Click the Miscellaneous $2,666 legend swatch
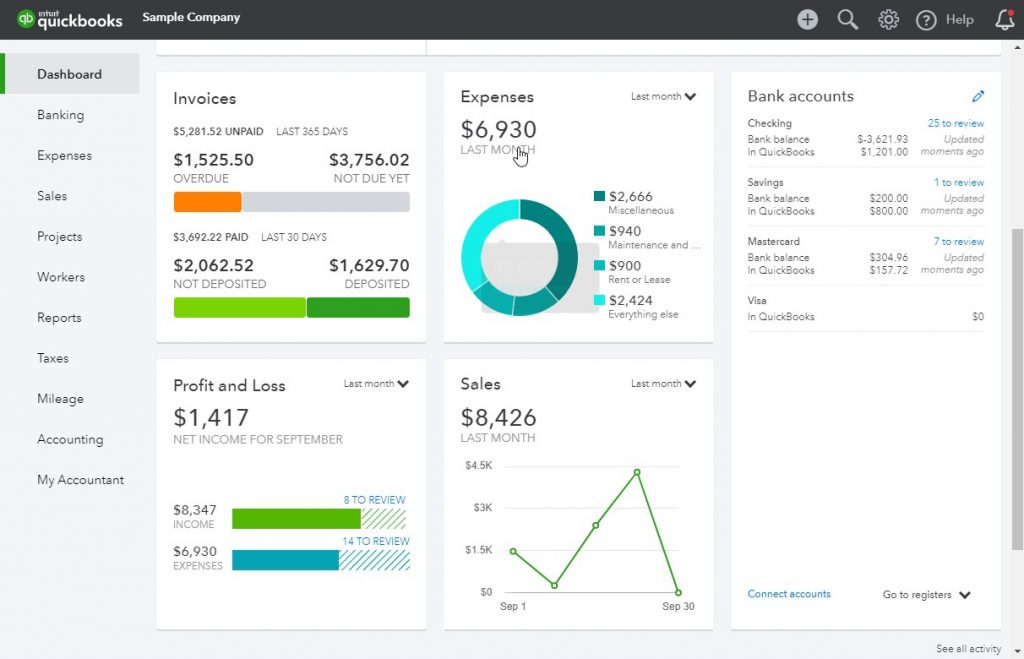1024x659 pixels. pos(599,197)
